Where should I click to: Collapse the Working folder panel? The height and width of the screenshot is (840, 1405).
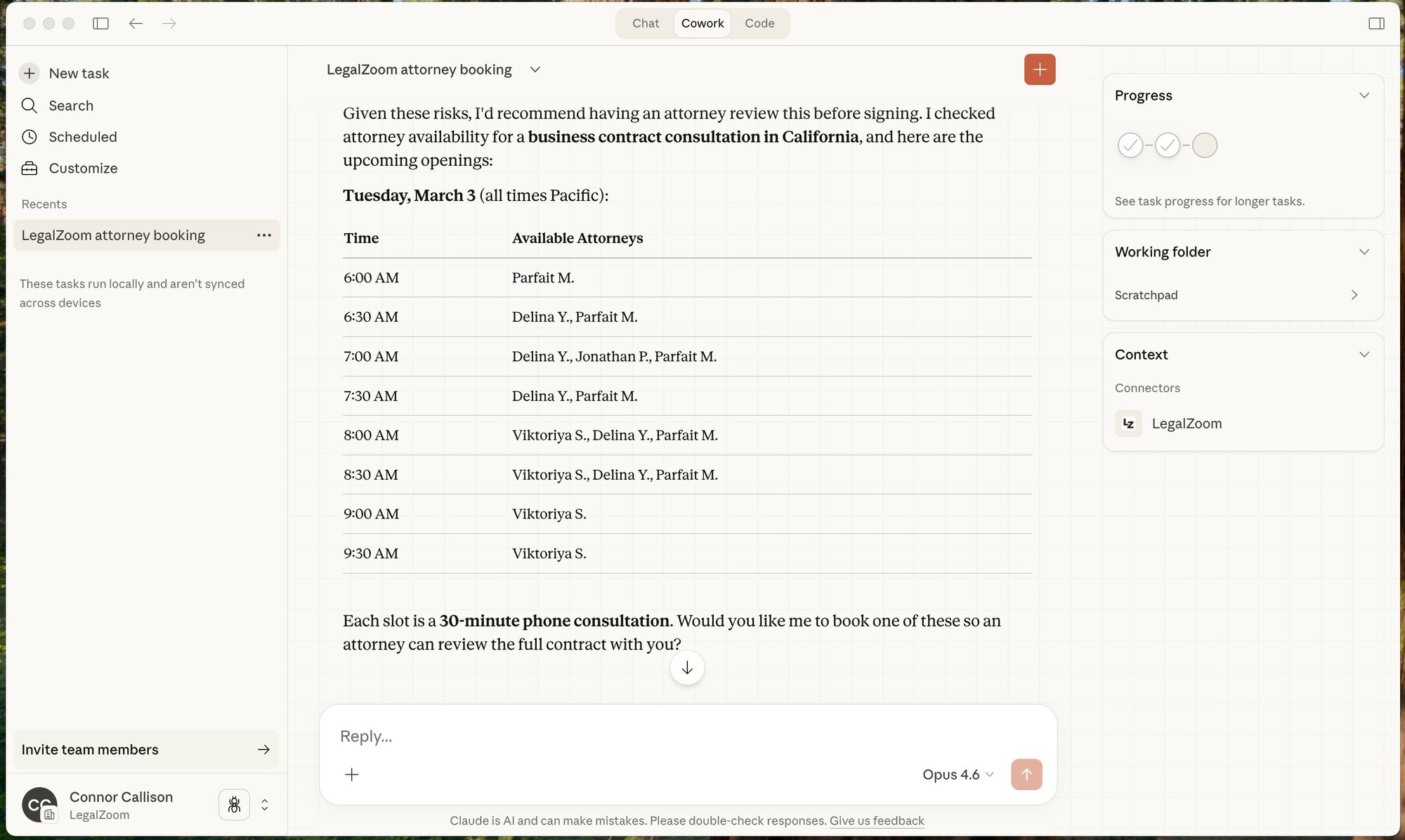point(1364,251)
